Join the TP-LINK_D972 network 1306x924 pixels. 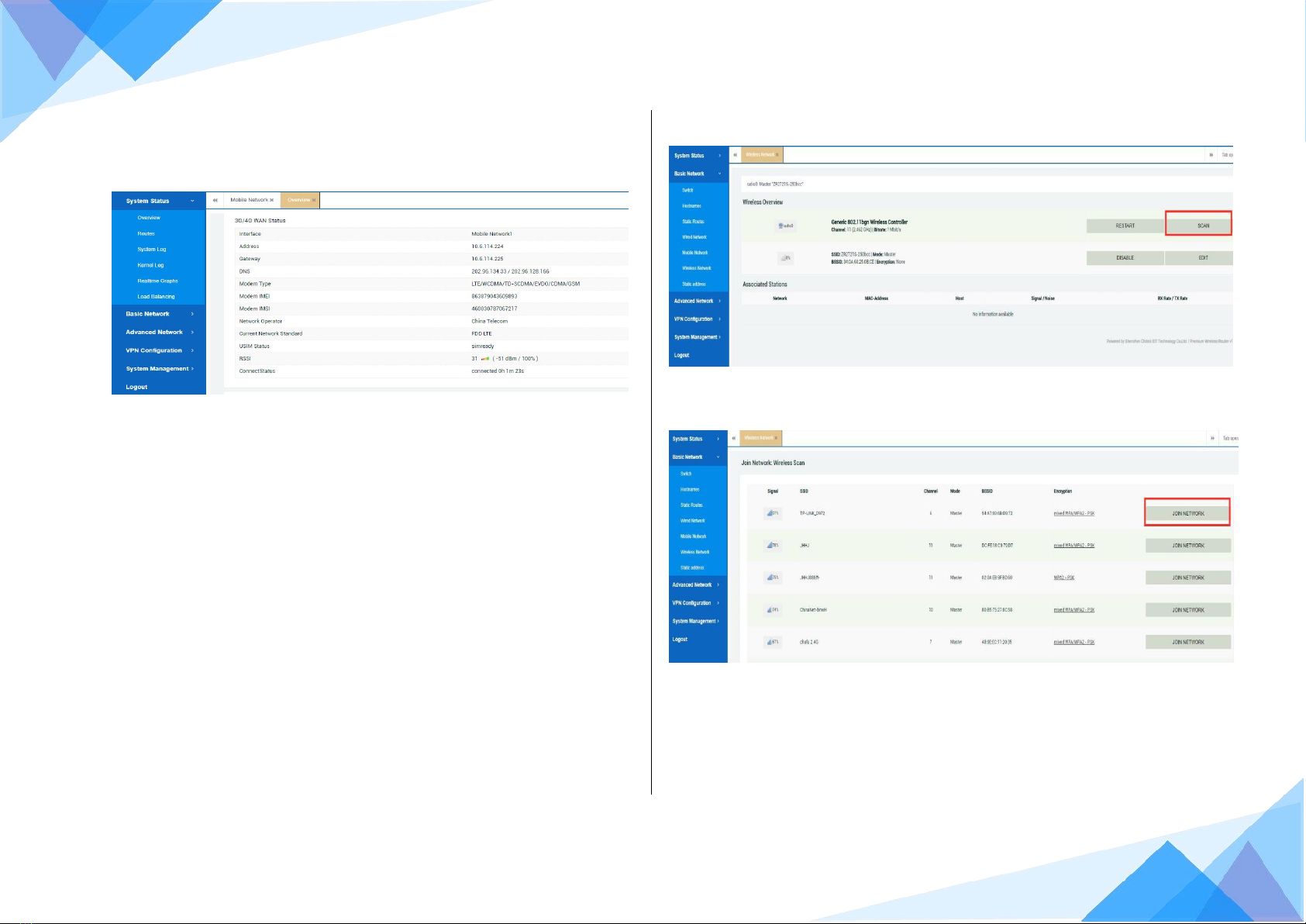(x=1187, y=513)
